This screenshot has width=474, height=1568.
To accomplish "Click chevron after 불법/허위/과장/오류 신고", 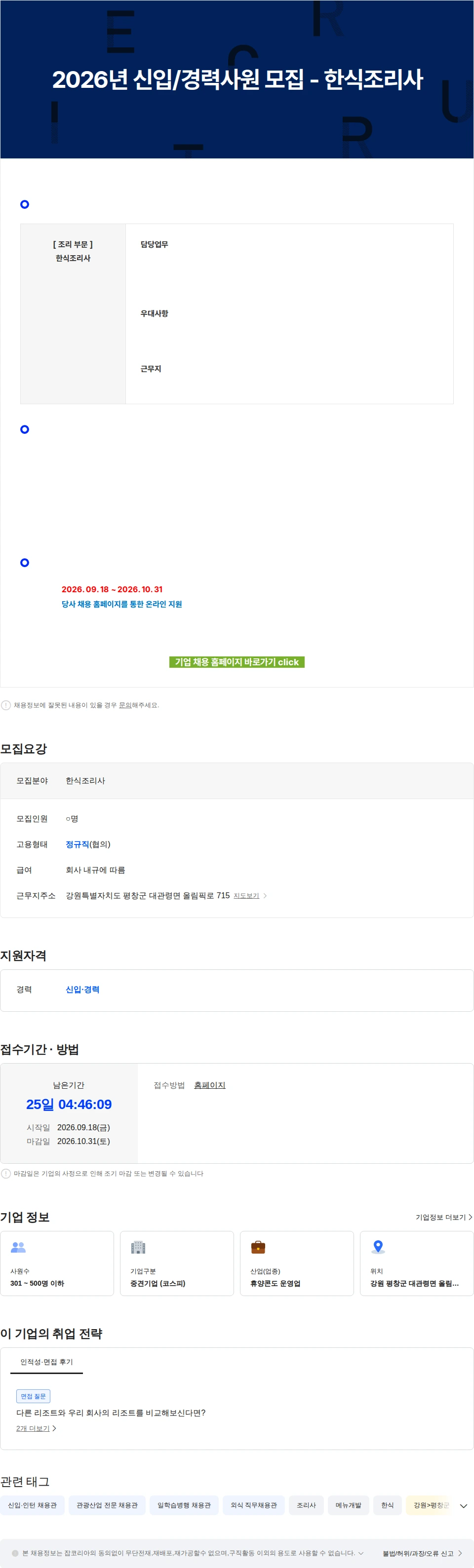I will click(x=460, y=1553).
